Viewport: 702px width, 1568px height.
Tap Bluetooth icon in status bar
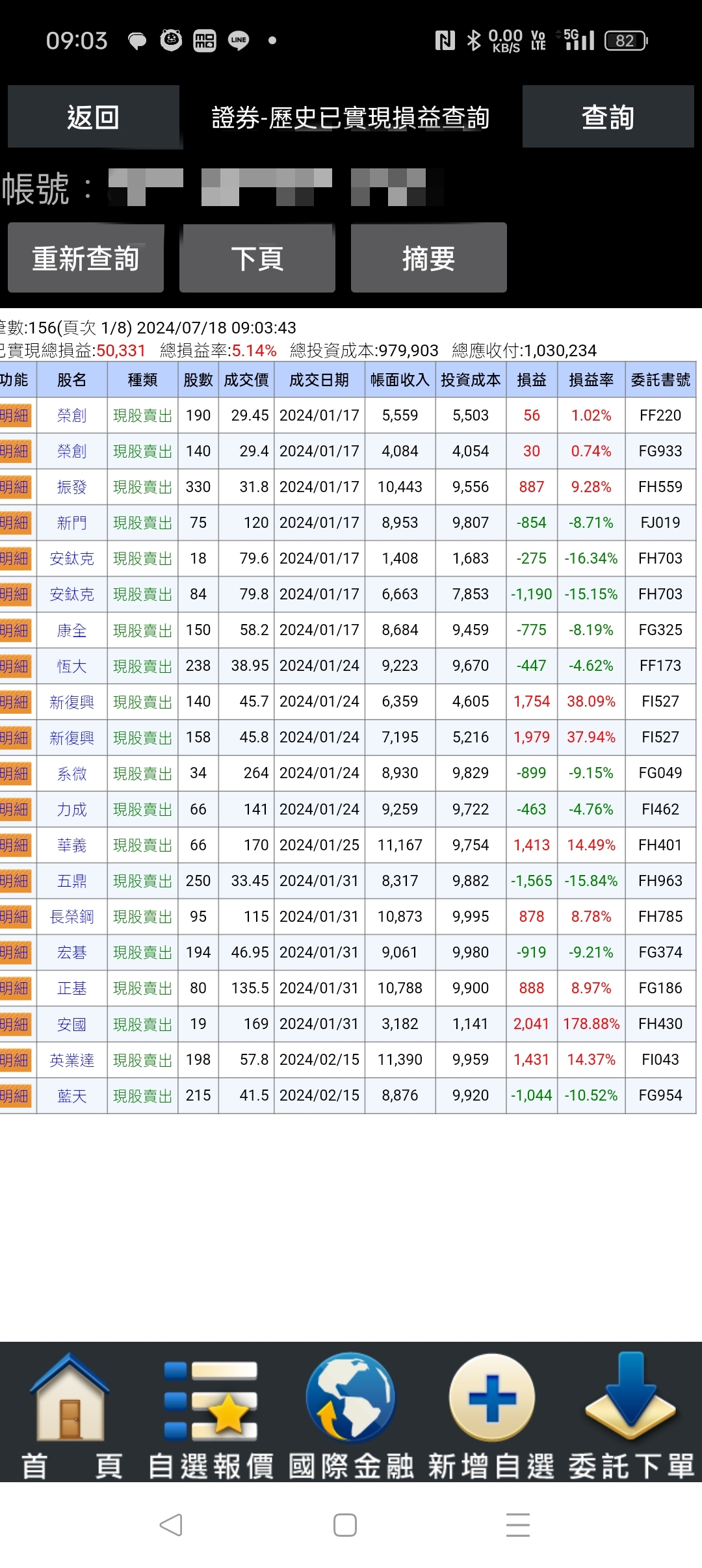tap(474, 40)
